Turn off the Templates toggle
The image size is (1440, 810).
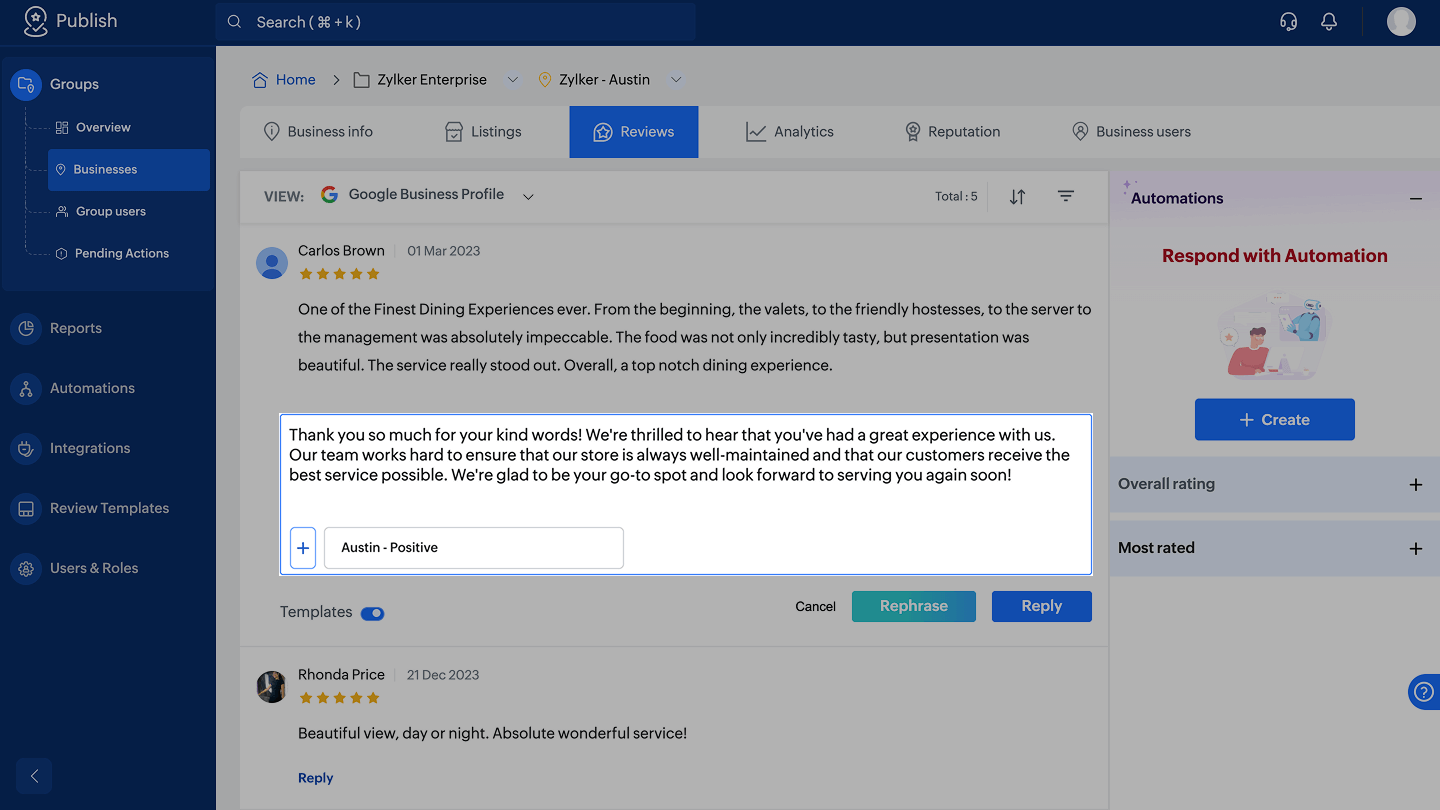[372, 613]
